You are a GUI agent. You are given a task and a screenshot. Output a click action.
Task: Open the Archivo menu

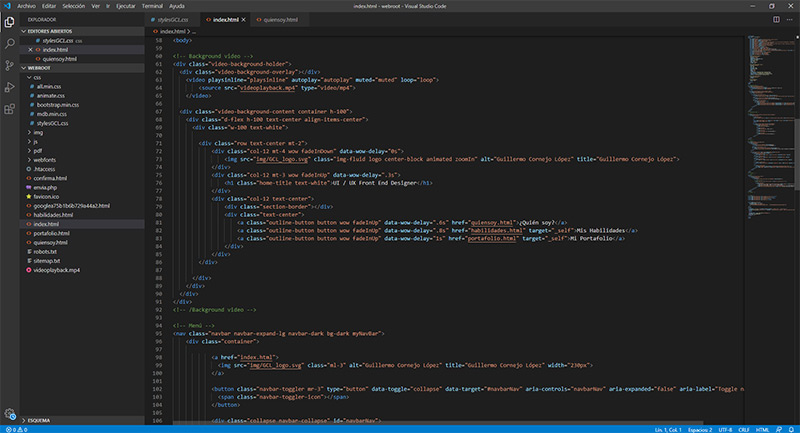(26, 5)
